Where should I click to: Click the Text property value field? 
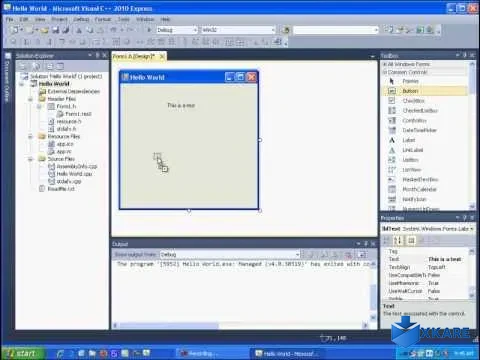point(448,259)
